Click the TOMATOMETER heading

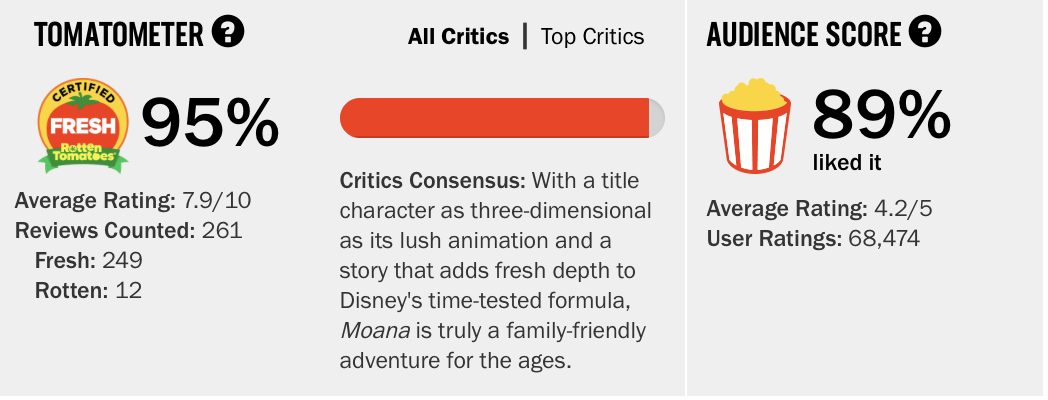coord(119,34)
